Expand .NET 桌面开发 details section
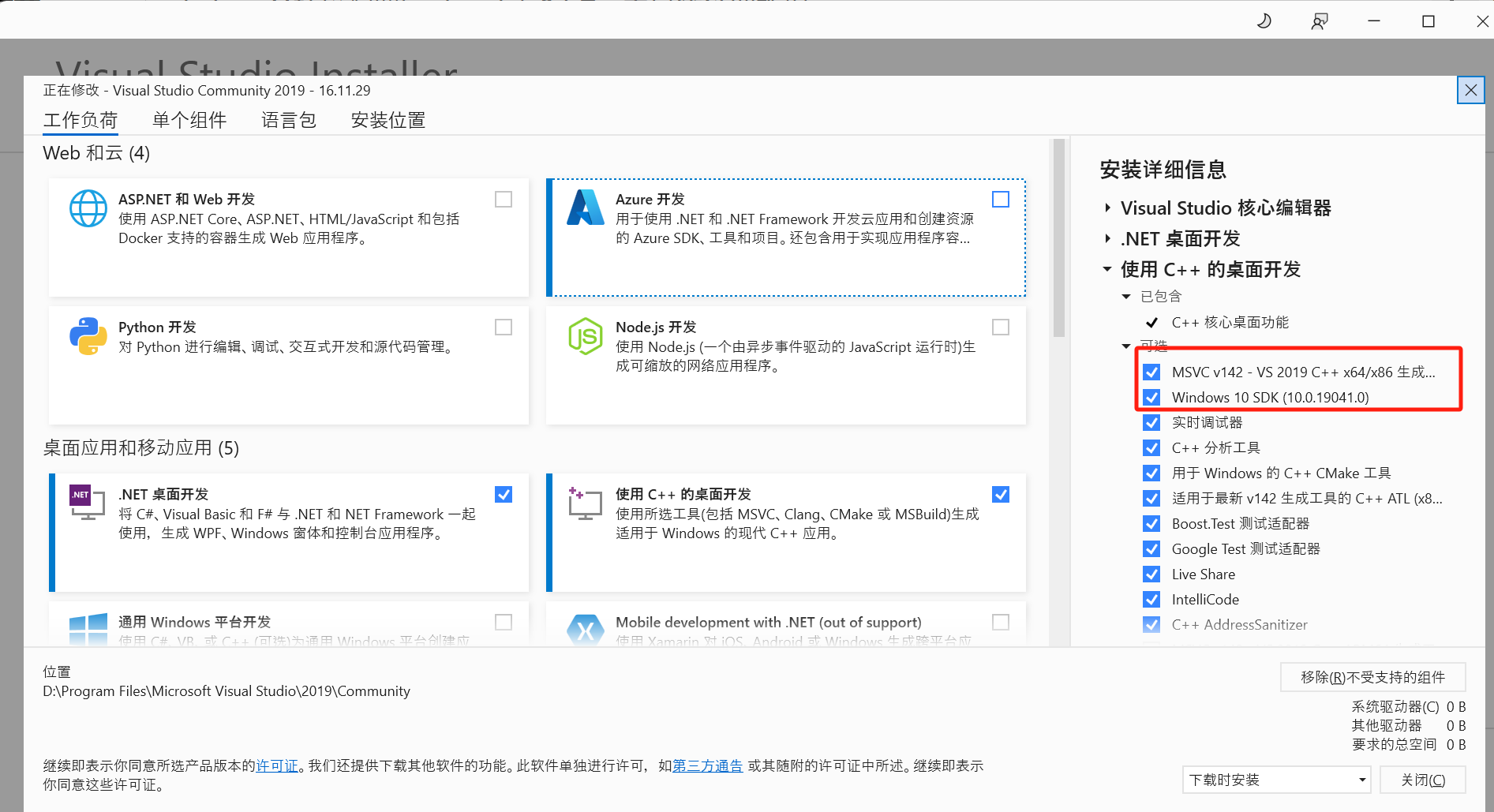 [1107, 238]
